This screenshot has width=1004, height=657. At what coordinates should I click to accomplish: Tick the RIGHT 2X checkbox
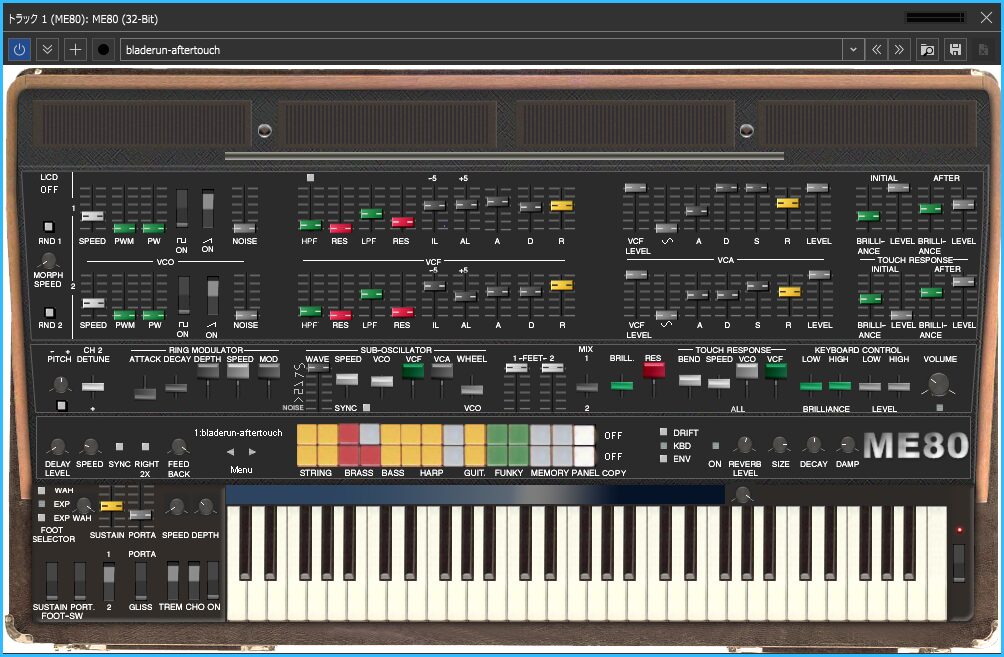coord(145,446)
